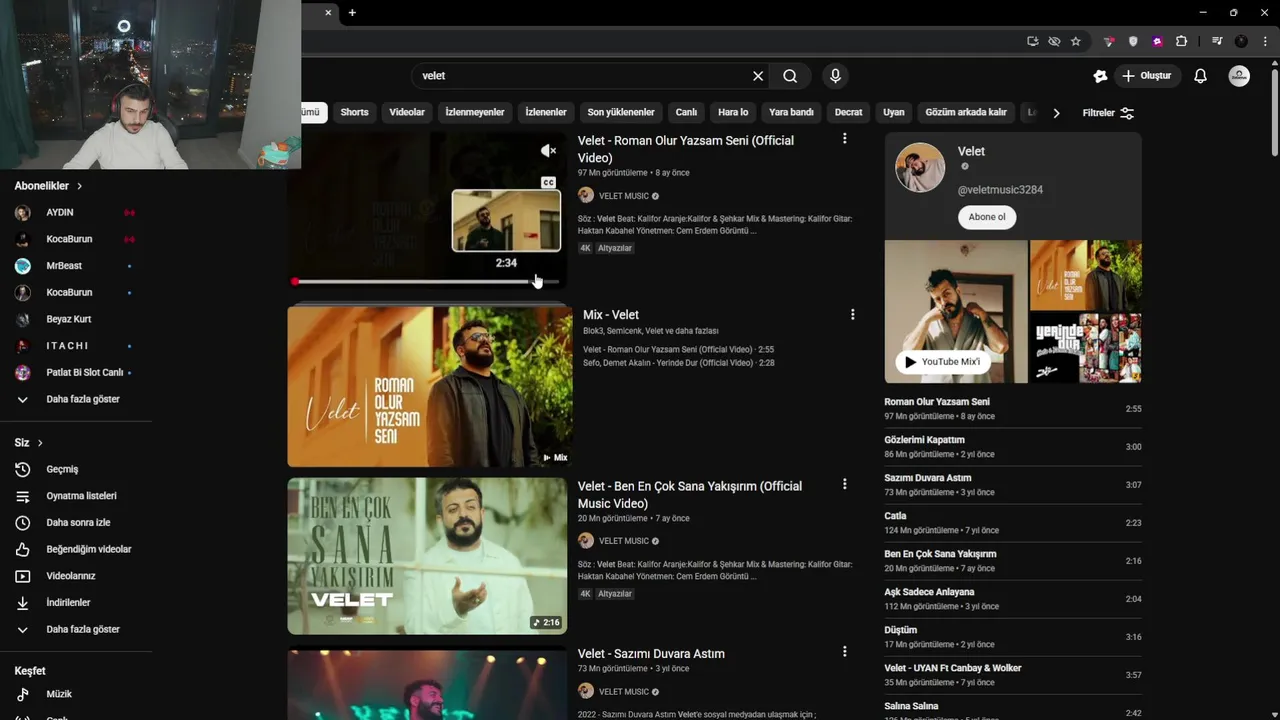This screenshot has width=1280, height=720.
Task: Play Velet YouTube Mix'i
Action: [x=943, y=362]
